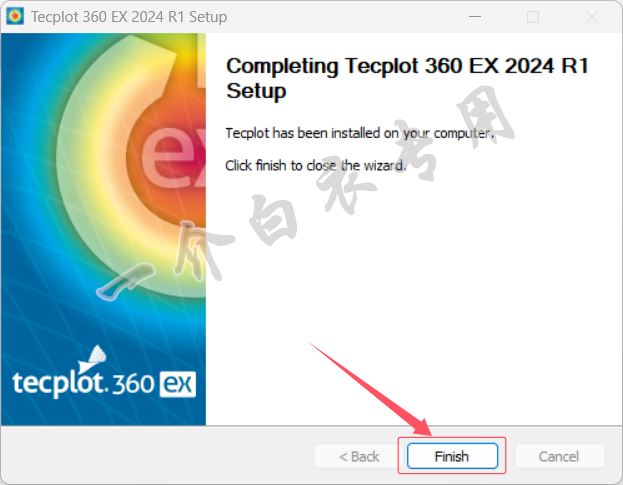Image resolution: width=623 pixels, height=485 pixels.
Task: Open the Tecplot icon in title bar
Action: pos(15,16)
